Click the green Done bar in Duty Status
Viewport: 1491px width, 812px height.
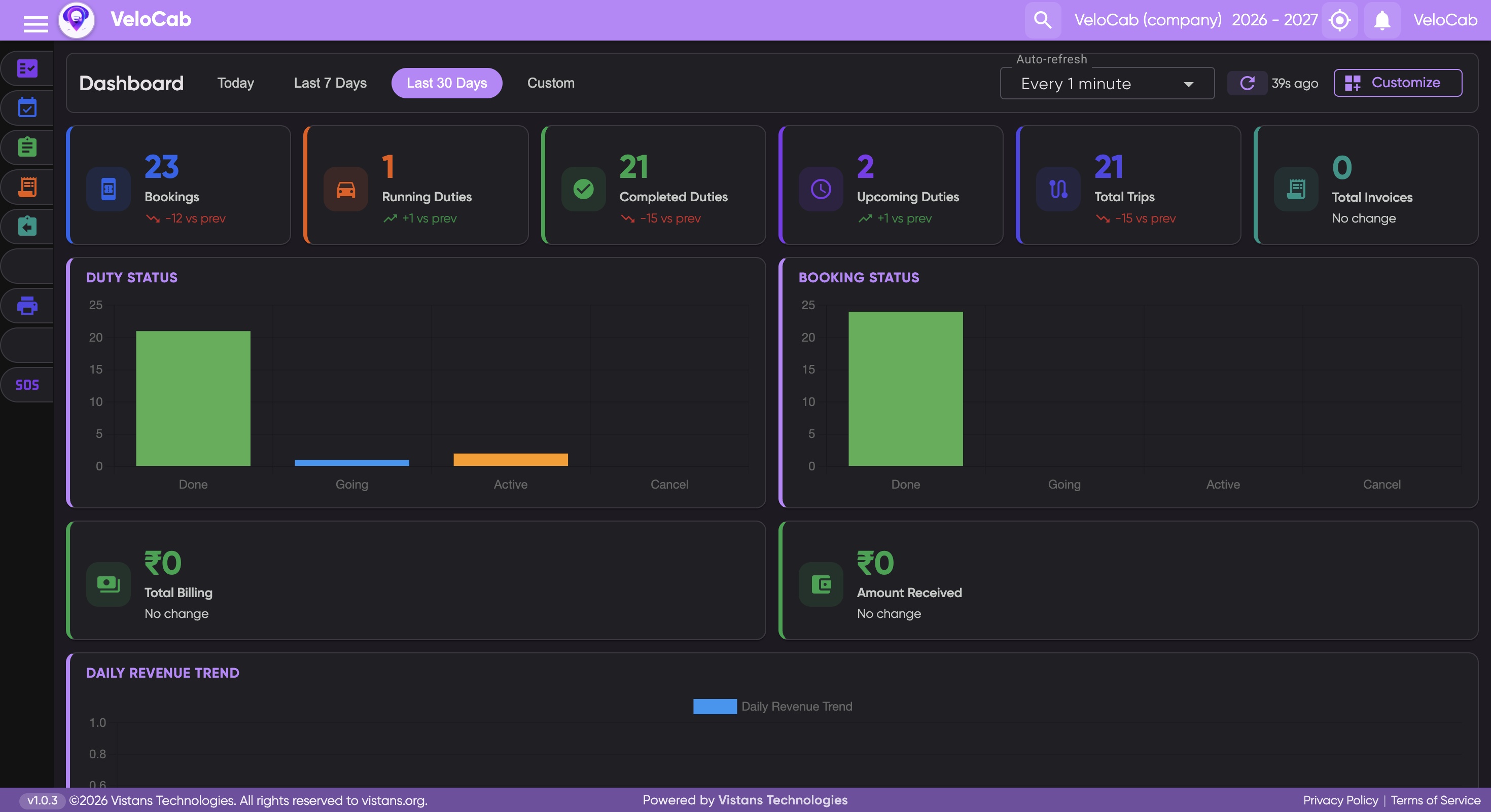pyautogui.click(x=193, y=398)
